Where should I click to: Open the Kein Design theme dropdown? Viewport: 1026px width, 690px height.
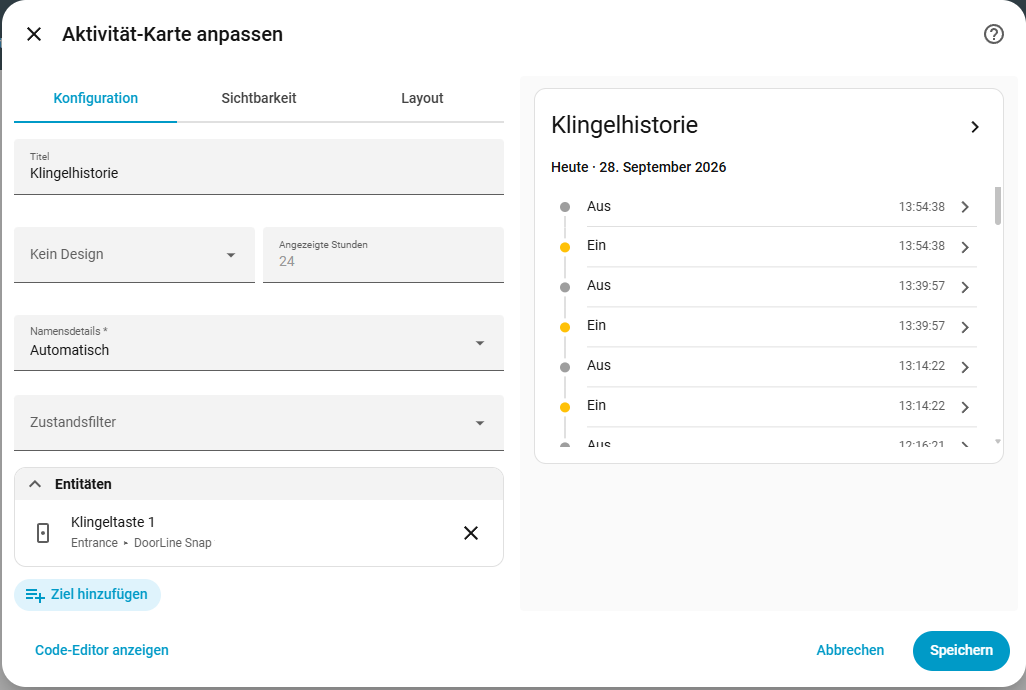coord(134,254)
